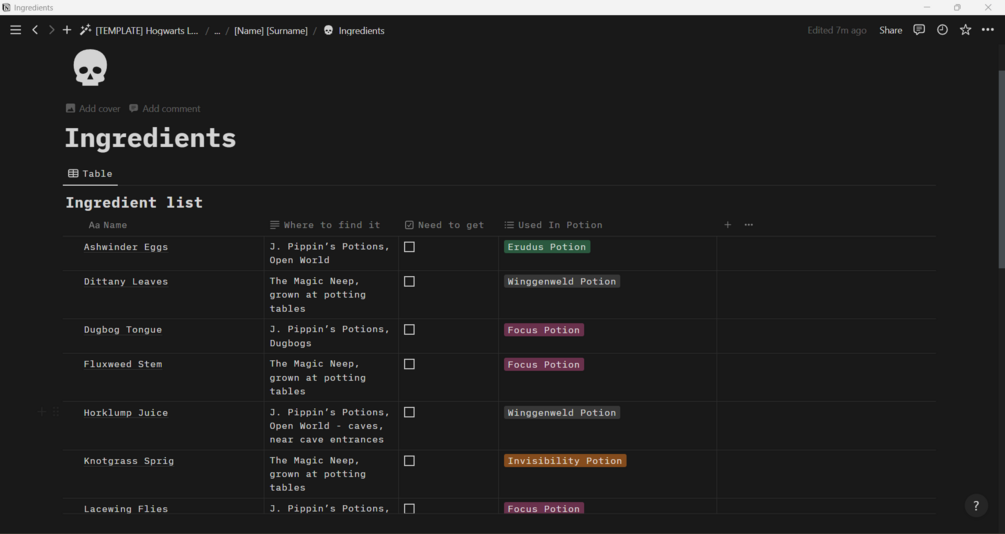This screenshot has height=534, width=1005.
Task: Open the Ashwinder Eggs row
Action: pyautogui.click(x=126, y=247)
